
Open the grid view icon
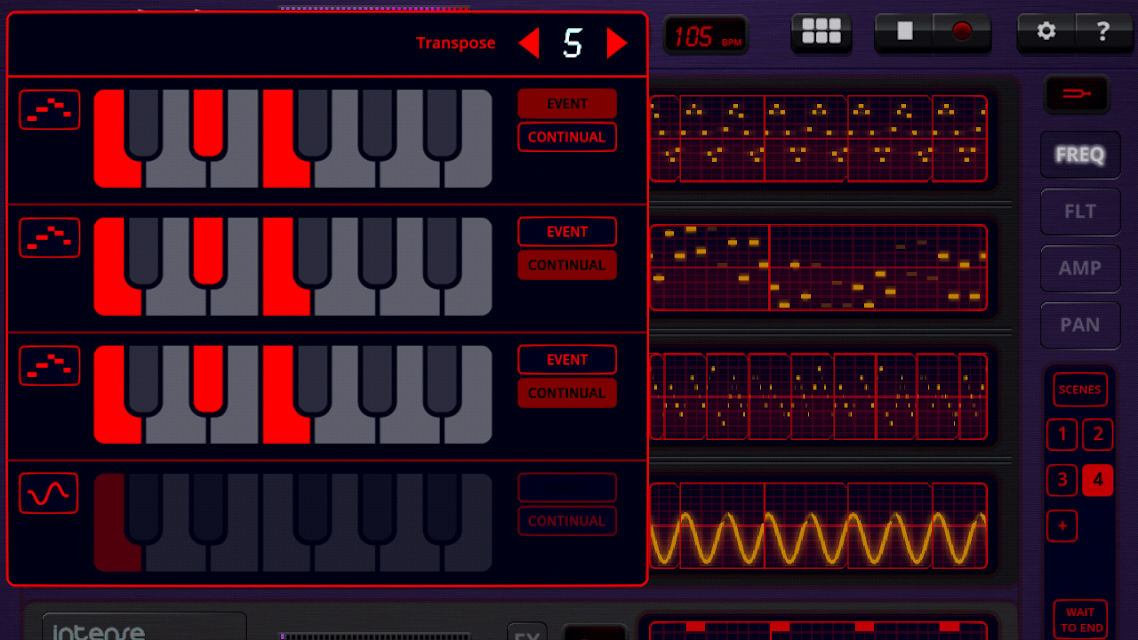(821, 31)
